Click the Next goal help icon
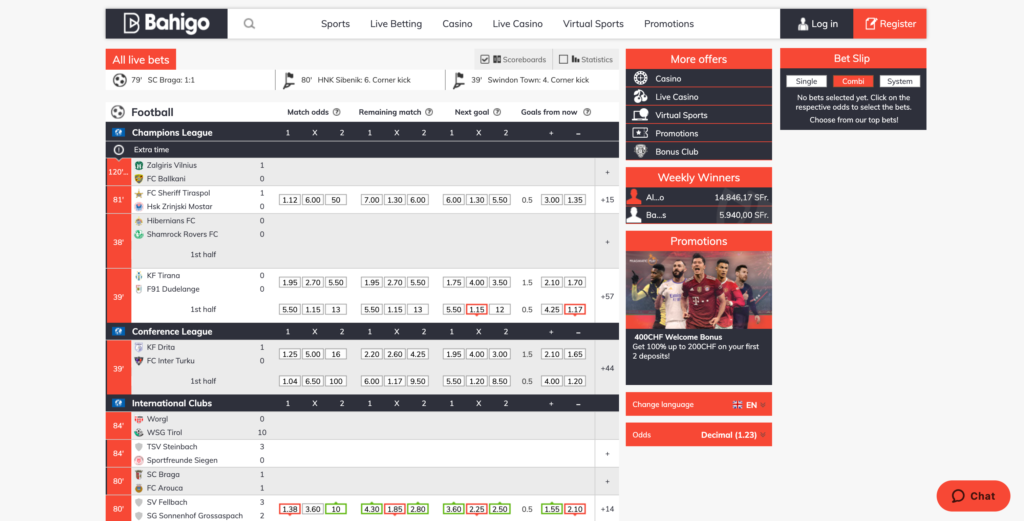This screenshot has width=1024, height=521. [497, 112]
